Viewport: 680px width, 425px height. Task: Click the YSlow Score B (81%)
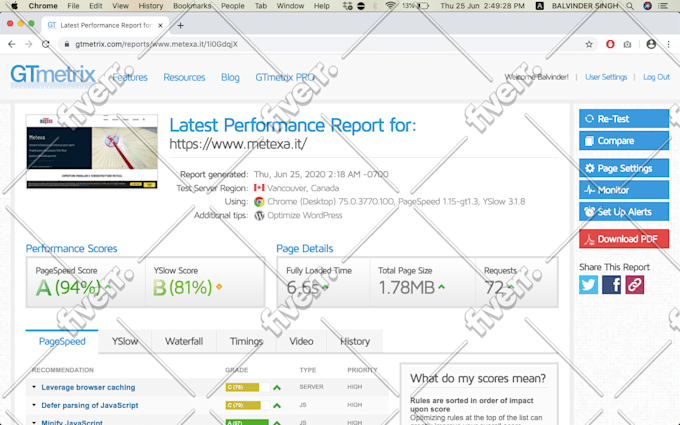[183, 288]
